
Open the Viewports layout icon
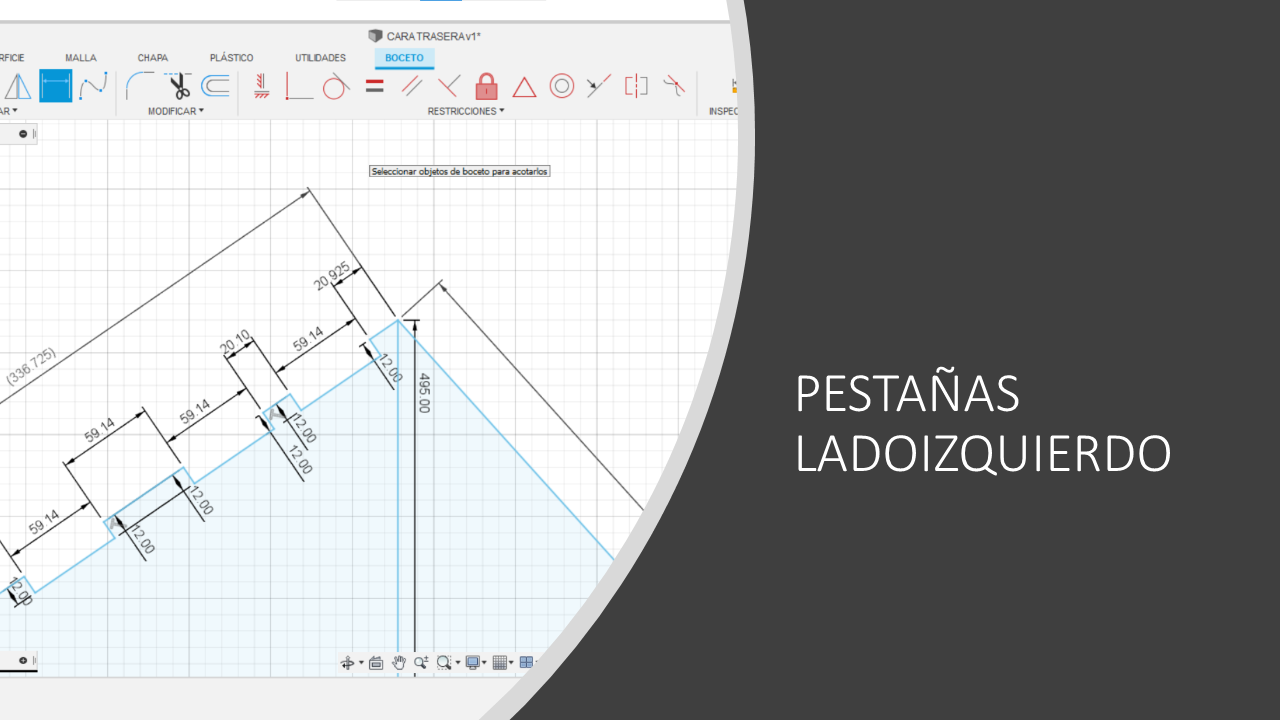point(526,662)
